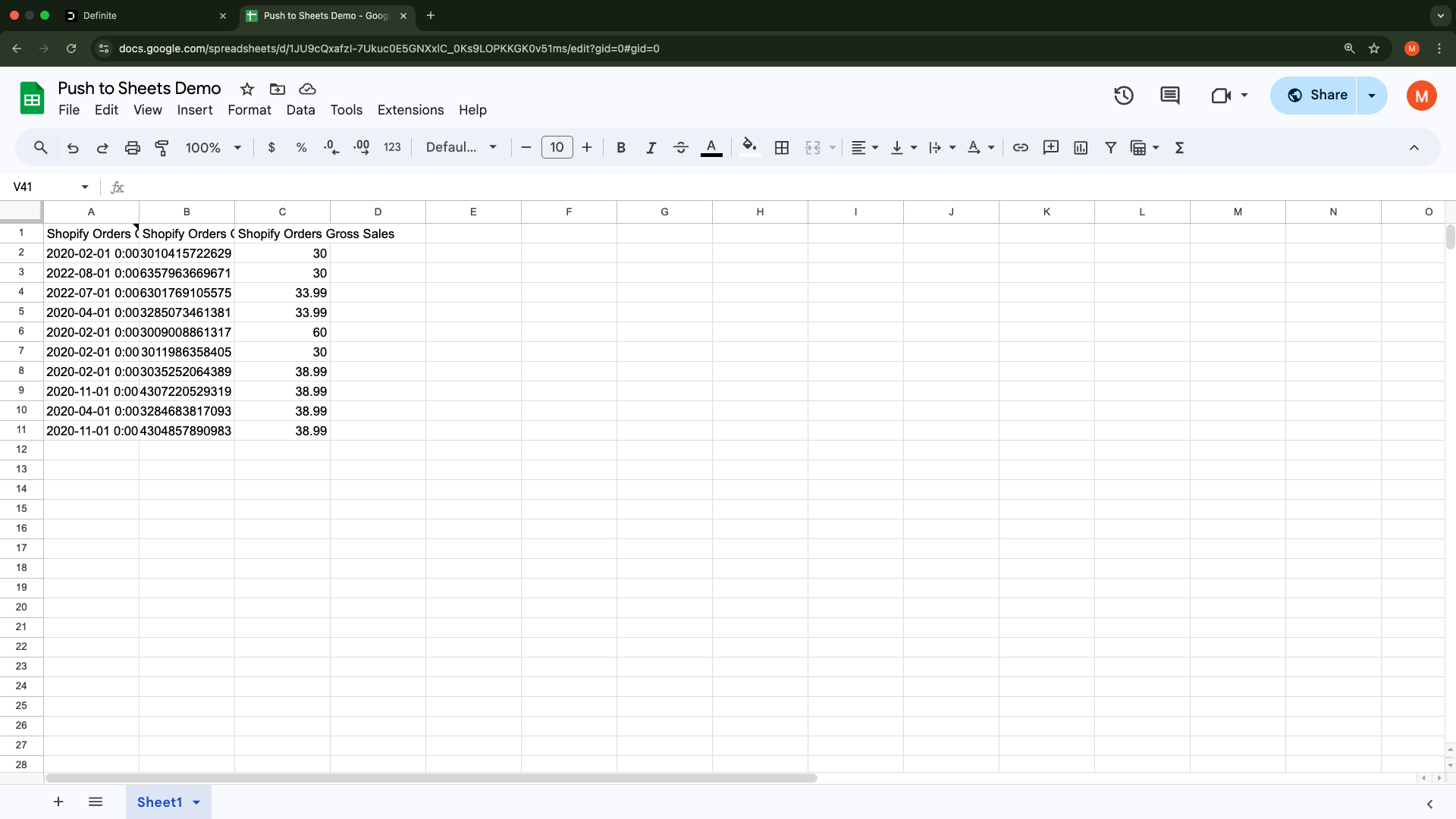
Task: Click the Undo arrow in toolbar
Action: click(x=73, y=148)
